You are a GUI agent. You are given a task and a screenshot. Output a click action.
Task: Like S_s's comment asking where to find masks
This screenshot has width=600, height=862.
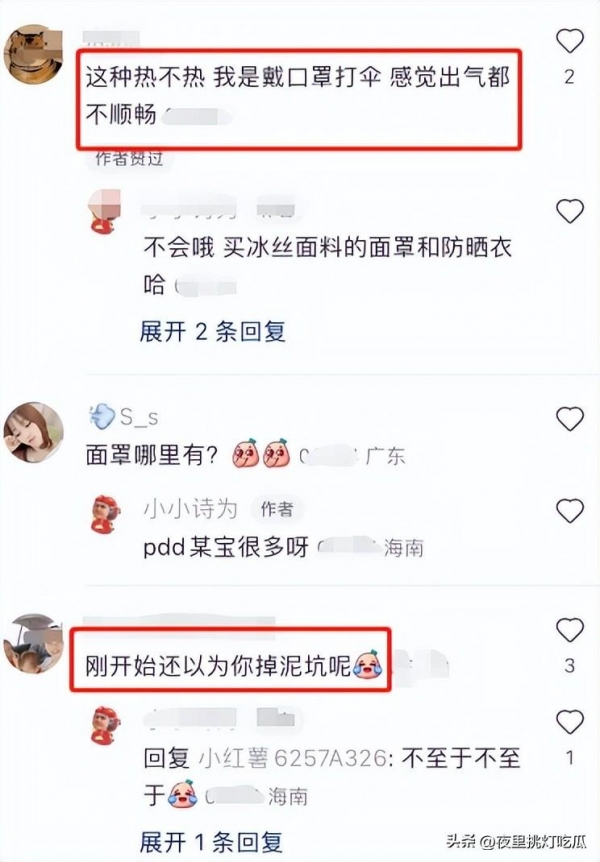pos(570,419)
